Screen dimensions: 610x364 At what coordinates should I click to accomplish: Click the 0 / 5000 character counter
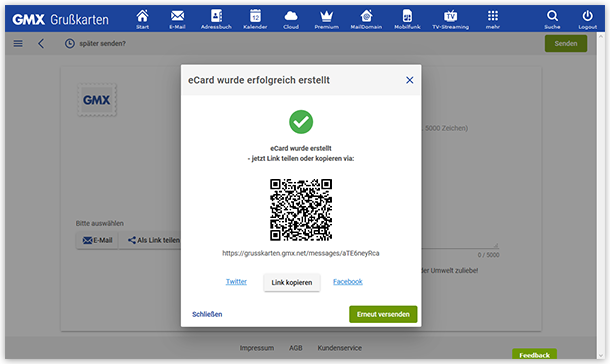coord(488,255)
